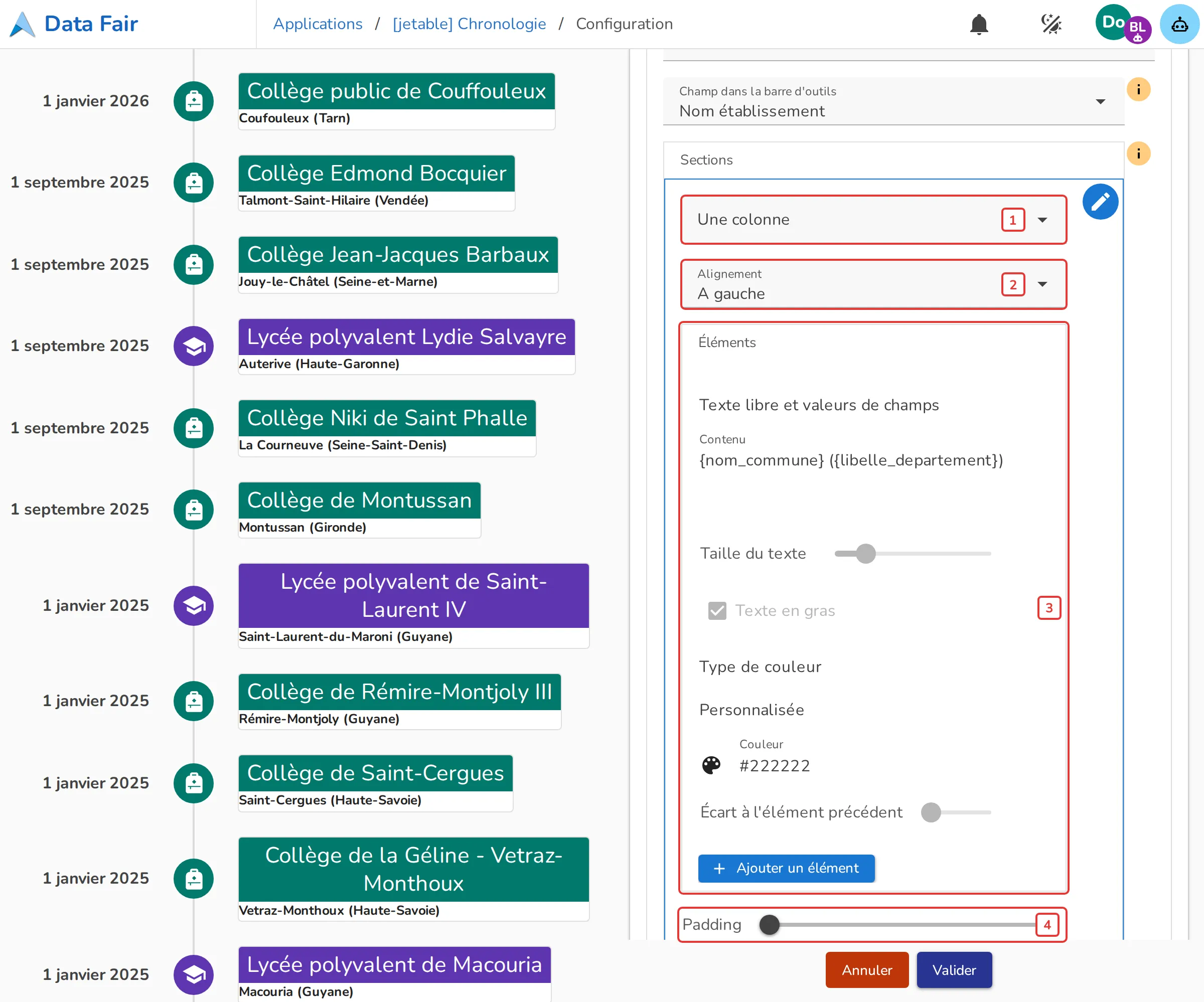Click graduation cap icon for Lycée Saint-Laurent IV
Viewport: 1204px width, 1002px height.
[194, 606]
